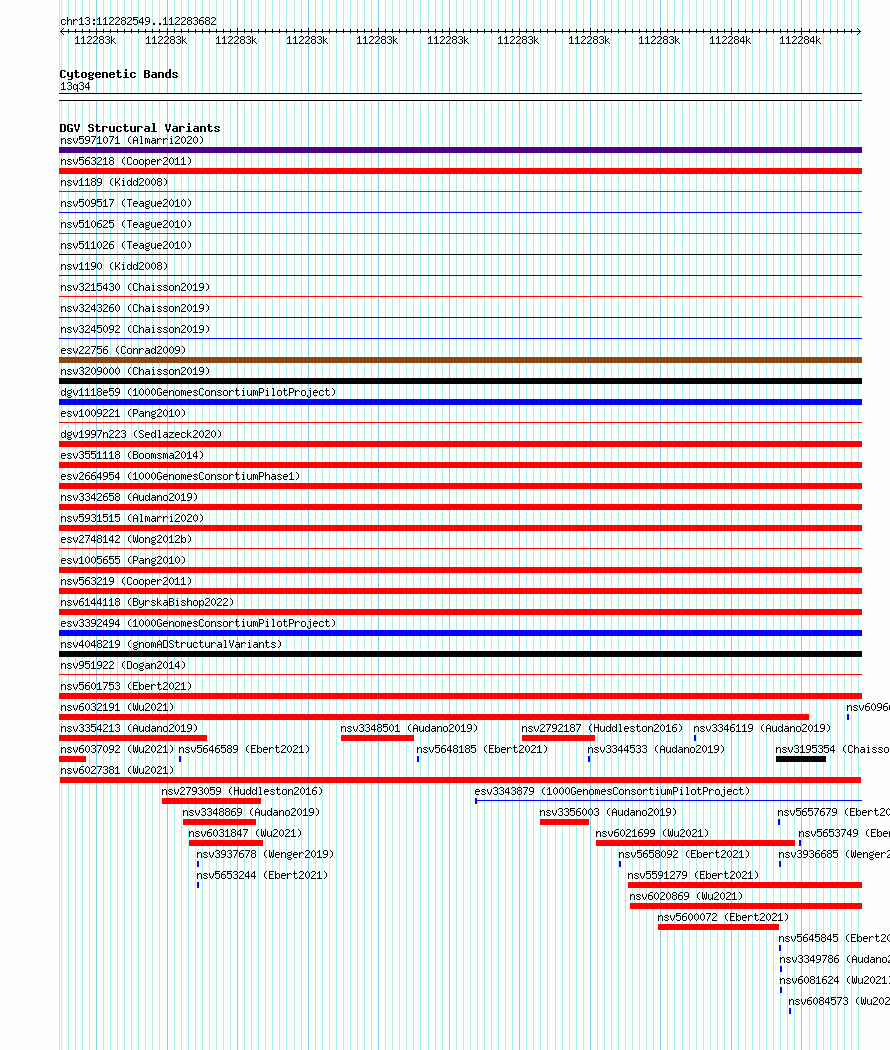Click nsv3344533 (Audano2019) label
The height and width of the screenshot is (1050, 890).
(x=656, y=749)
